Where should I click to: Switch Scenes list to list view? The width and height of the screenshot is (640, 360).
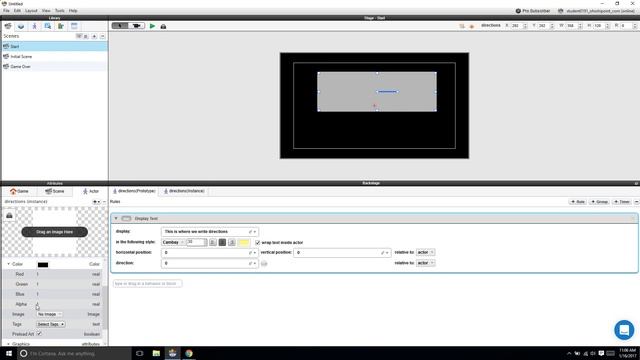(x=86, y=36)
